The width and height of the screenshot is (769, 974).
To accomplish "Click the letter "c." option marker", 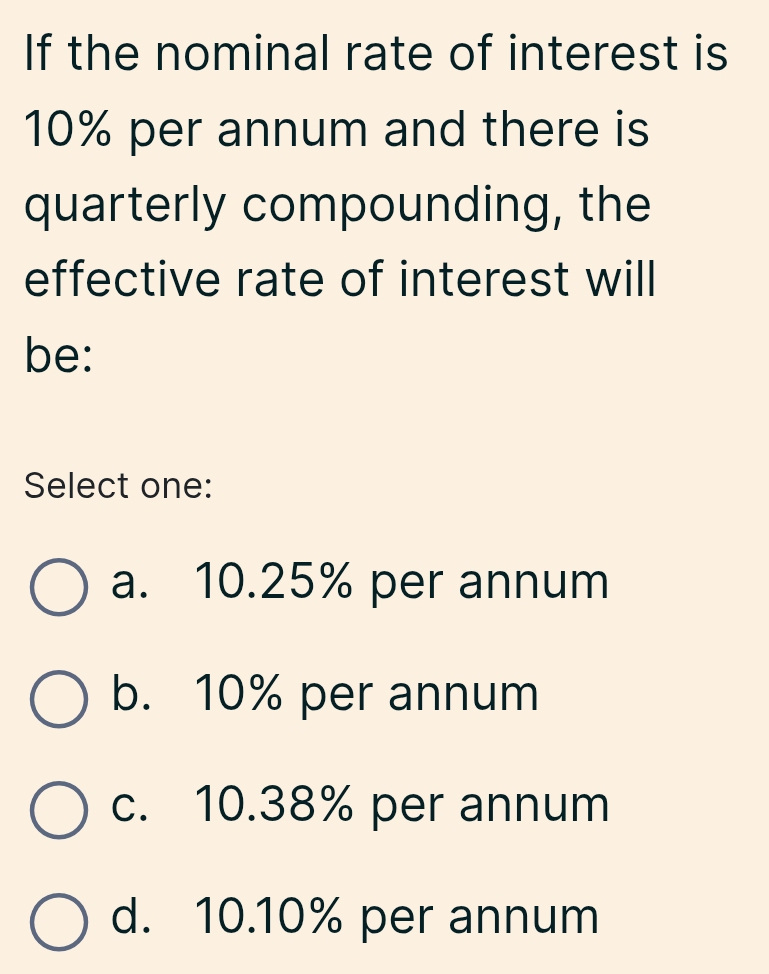I will 130,804.
